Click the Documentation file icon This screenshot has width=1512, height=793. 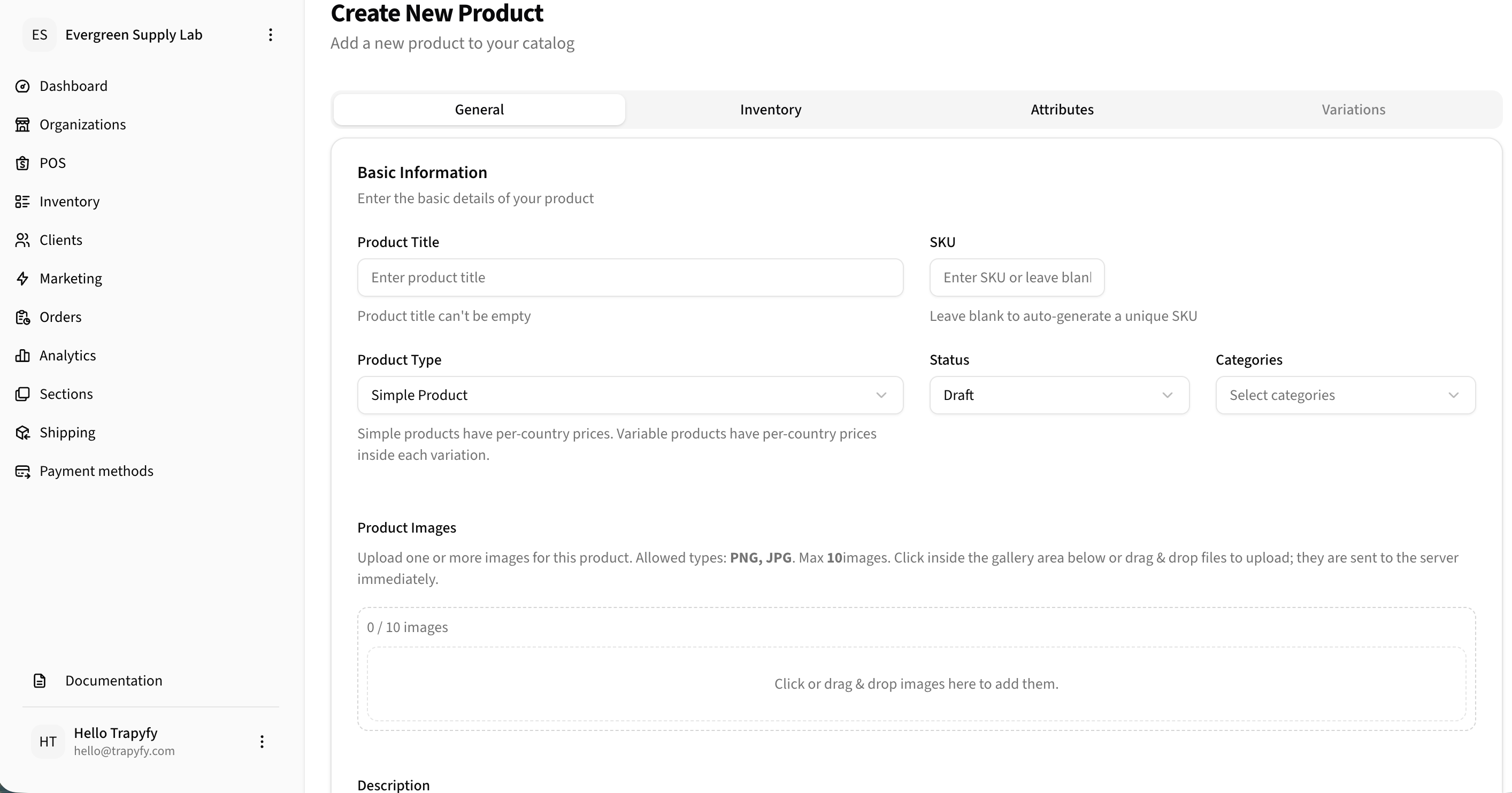40,680
